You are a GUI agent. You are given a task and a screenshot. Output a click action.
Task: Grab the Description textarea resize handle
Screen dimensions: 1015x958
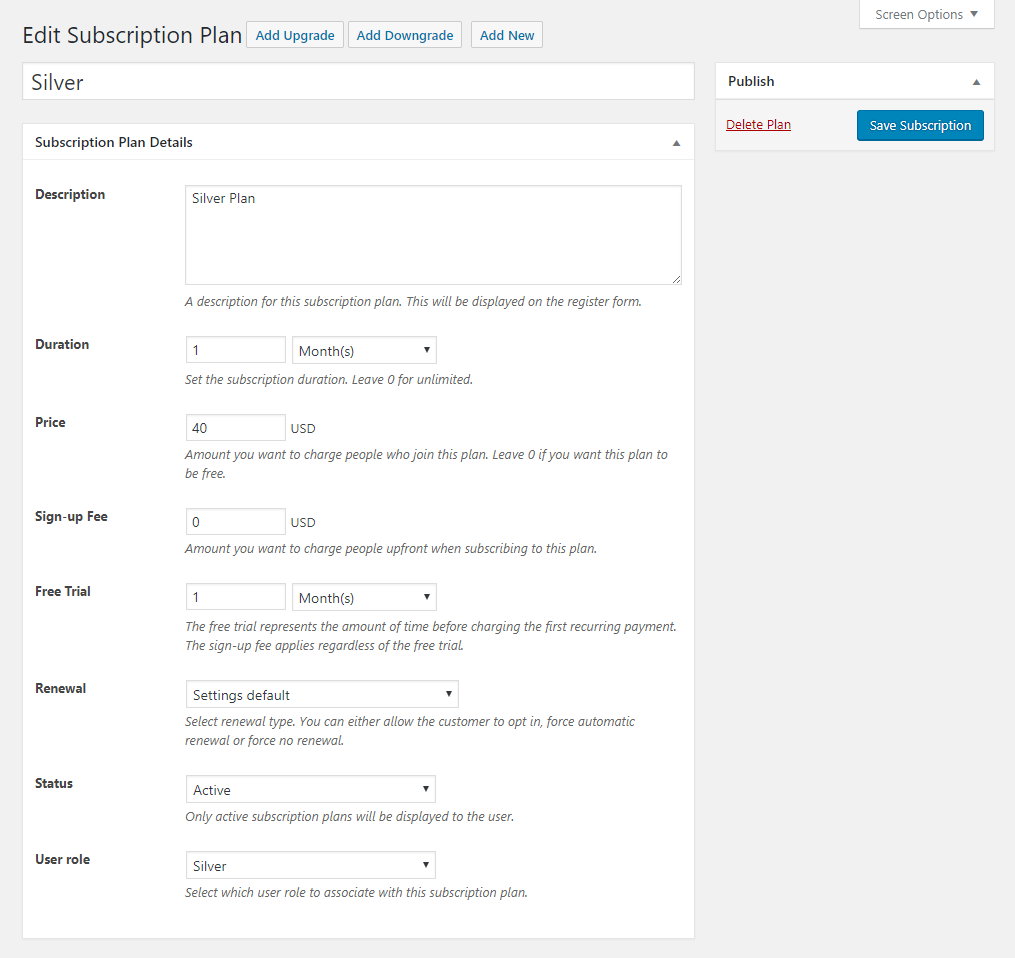coord(676,279)
